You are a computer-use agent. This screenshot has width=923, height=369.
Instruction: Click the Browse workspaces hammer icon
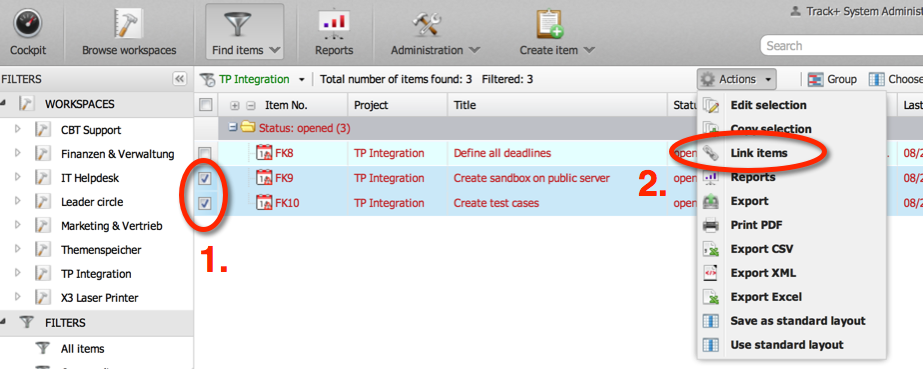coord(129,25)
